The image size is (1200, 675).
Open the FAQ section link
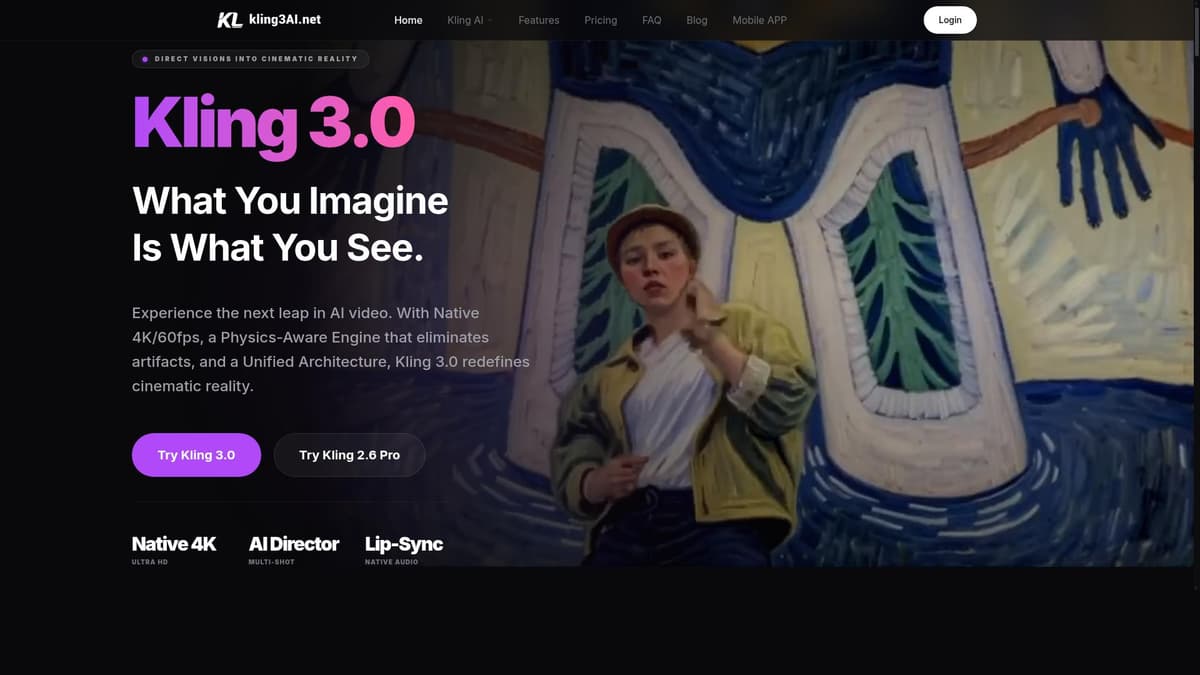point(651,20)
